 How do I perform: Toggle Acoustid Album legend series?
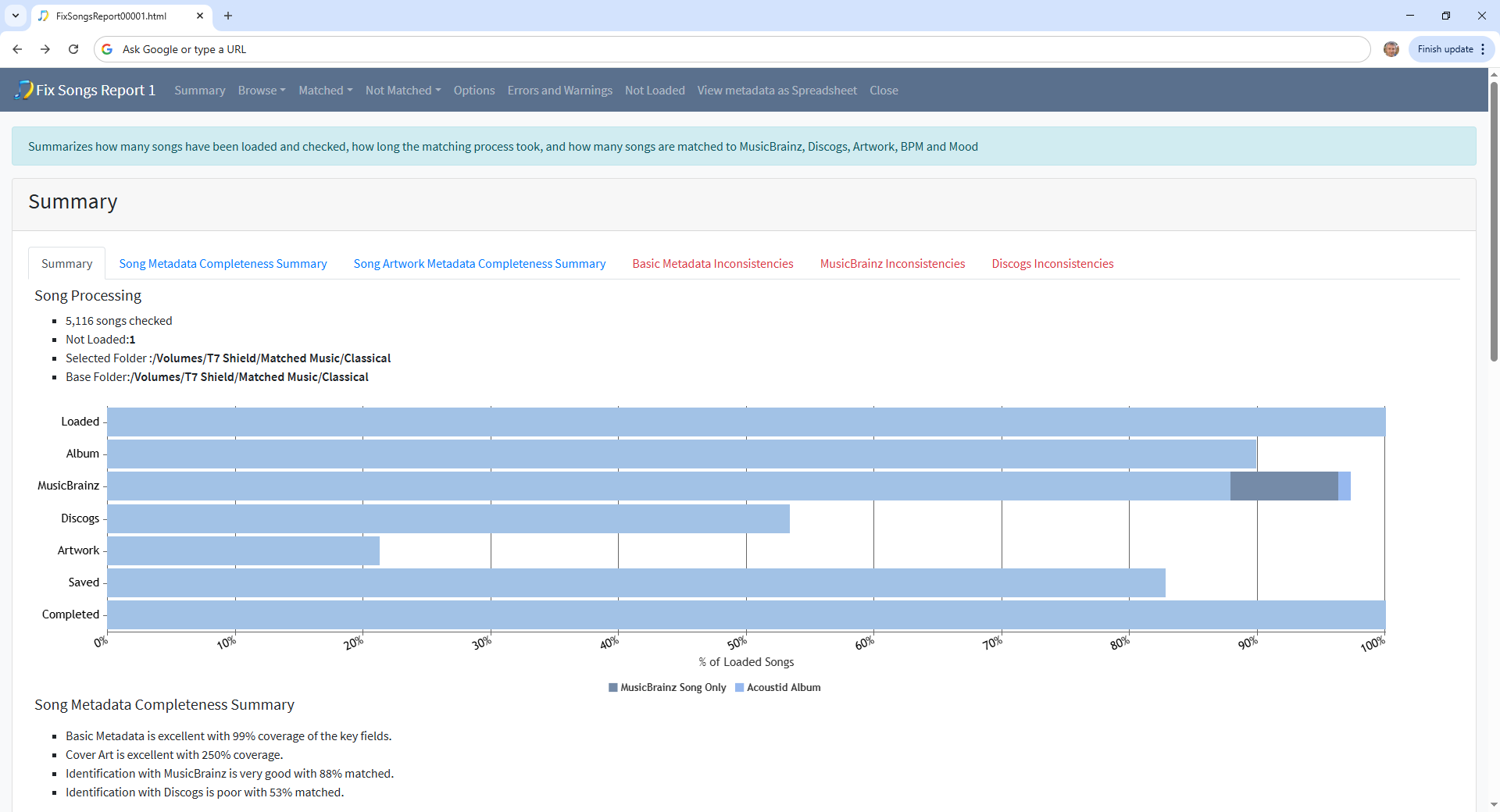(777, 688)
